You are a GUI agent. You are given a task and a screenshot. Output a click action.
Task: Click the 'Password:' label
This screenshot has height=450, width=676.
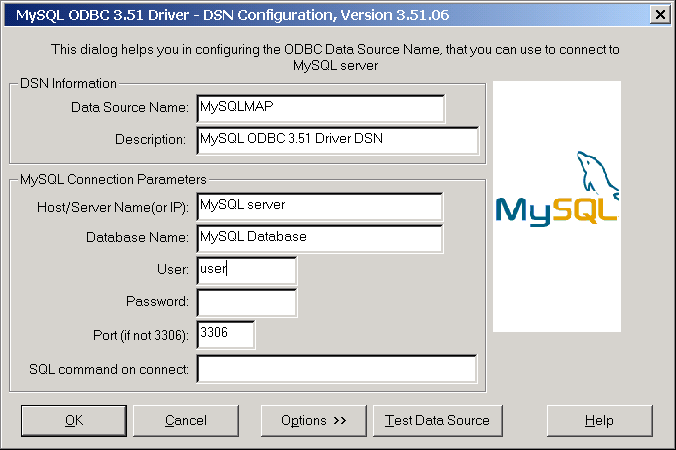click(x=157, y=301)
